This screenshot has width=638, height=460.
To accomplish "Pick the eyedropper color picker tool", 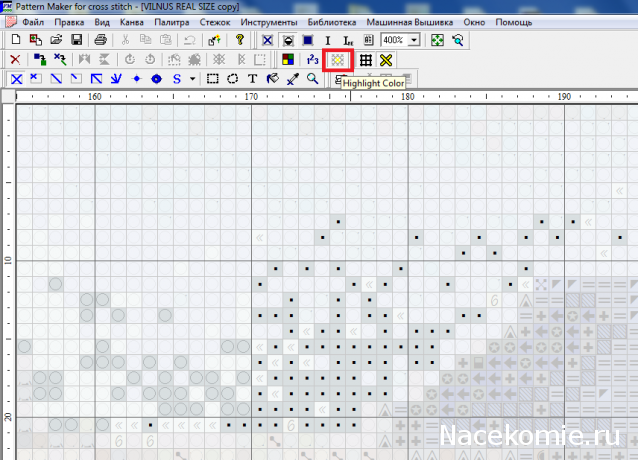I will [x=292, y=78].
